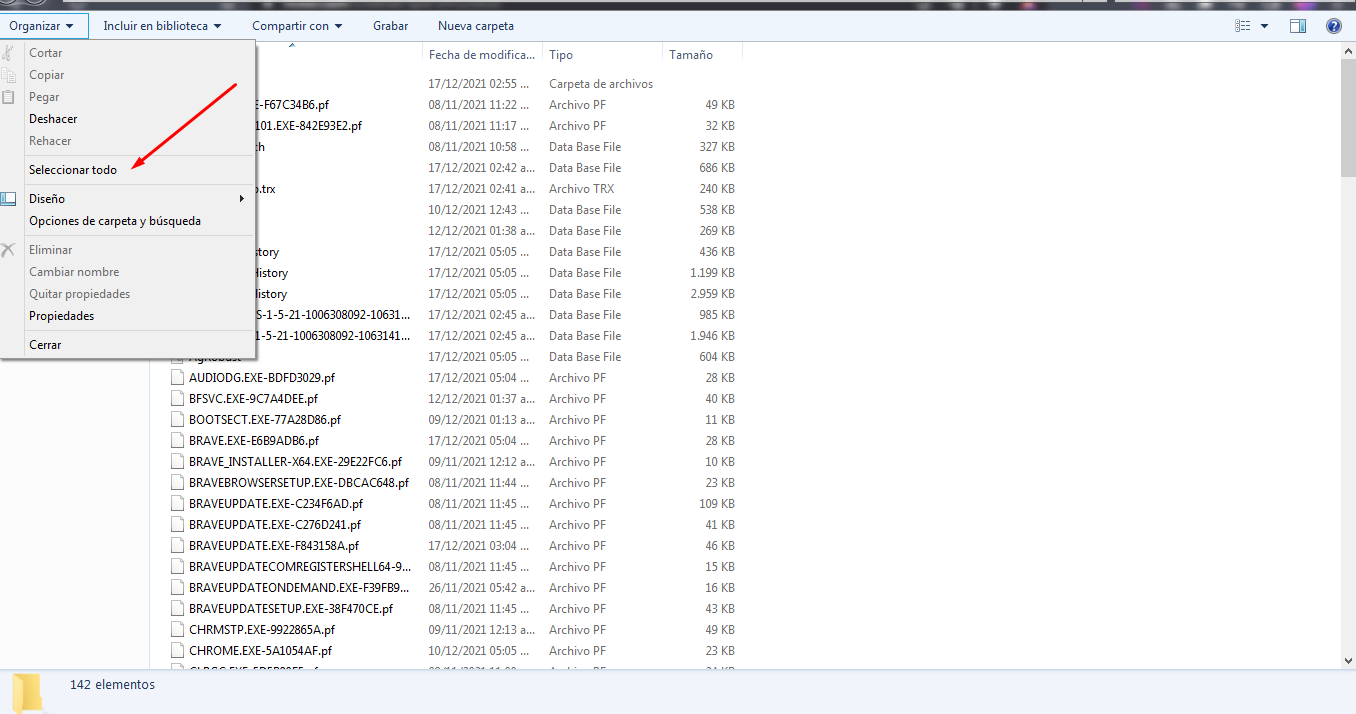Select the BRAVEUPDATE.EXE-F843158A.pf file icon
The height and width of the screenshot is (714, 1356).
click(178, 546)
